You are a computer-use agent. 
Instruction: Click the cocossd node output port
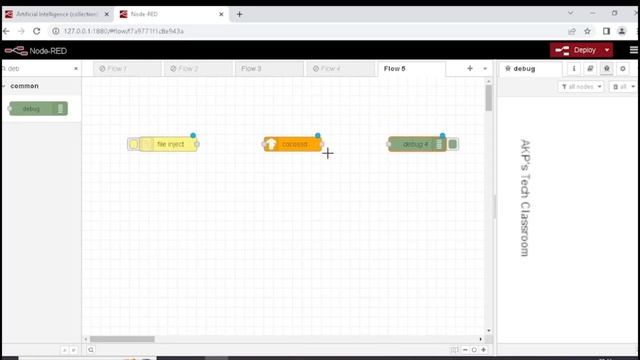click(x=322, y=144)
